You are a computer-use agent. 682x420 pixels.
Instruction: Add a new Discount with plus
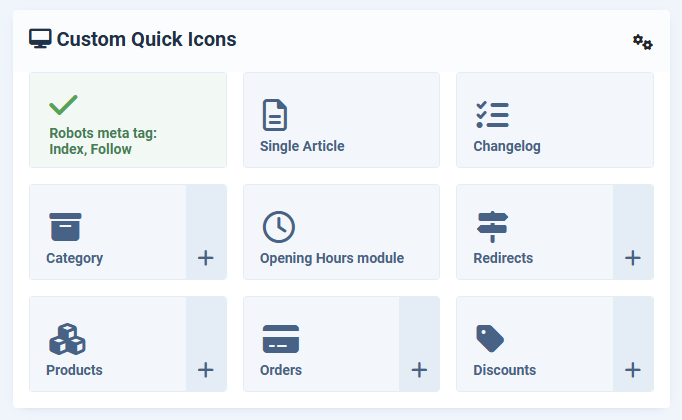633,370
